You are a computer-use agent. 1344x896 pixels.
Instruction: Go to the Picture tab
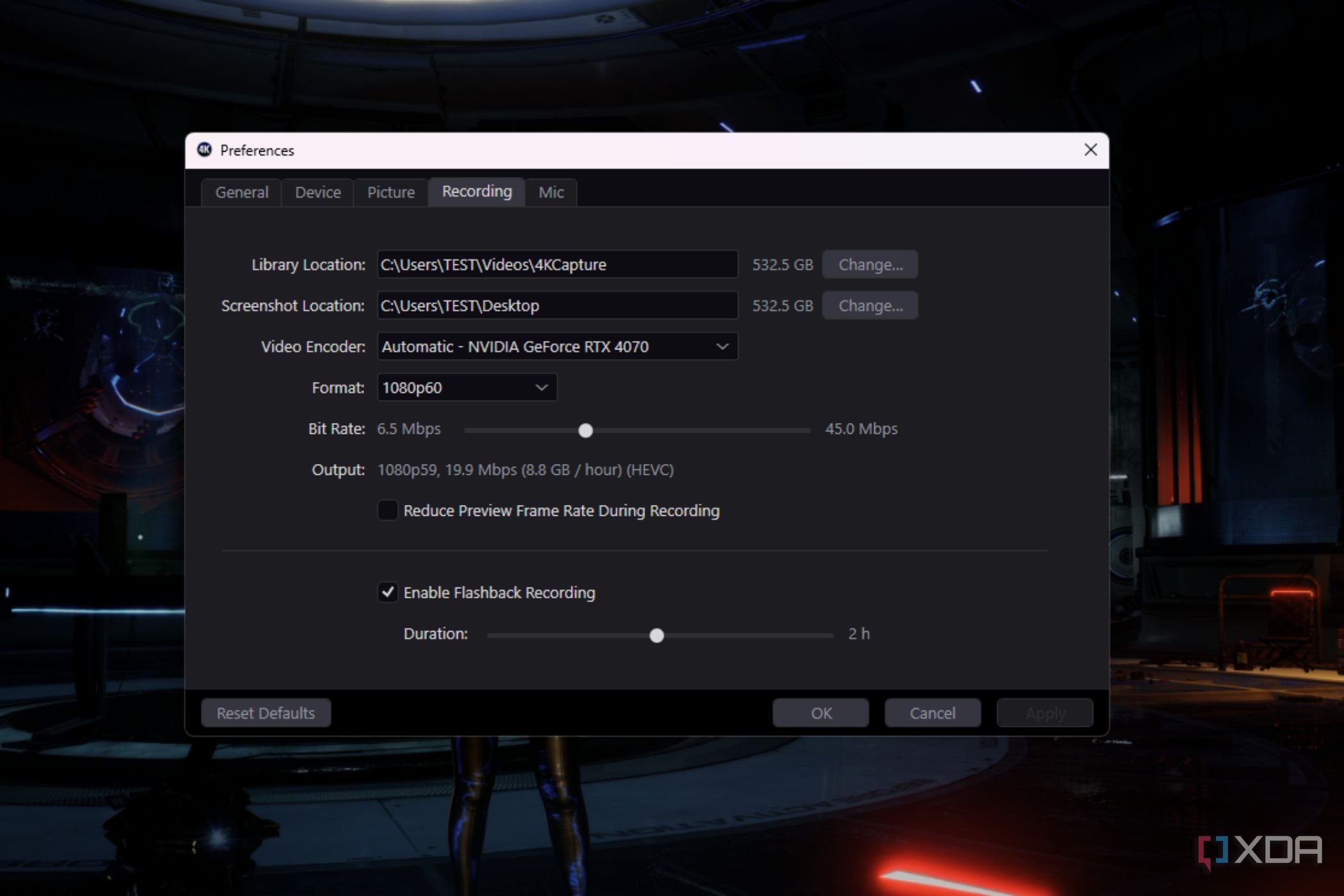coord(390,193)
